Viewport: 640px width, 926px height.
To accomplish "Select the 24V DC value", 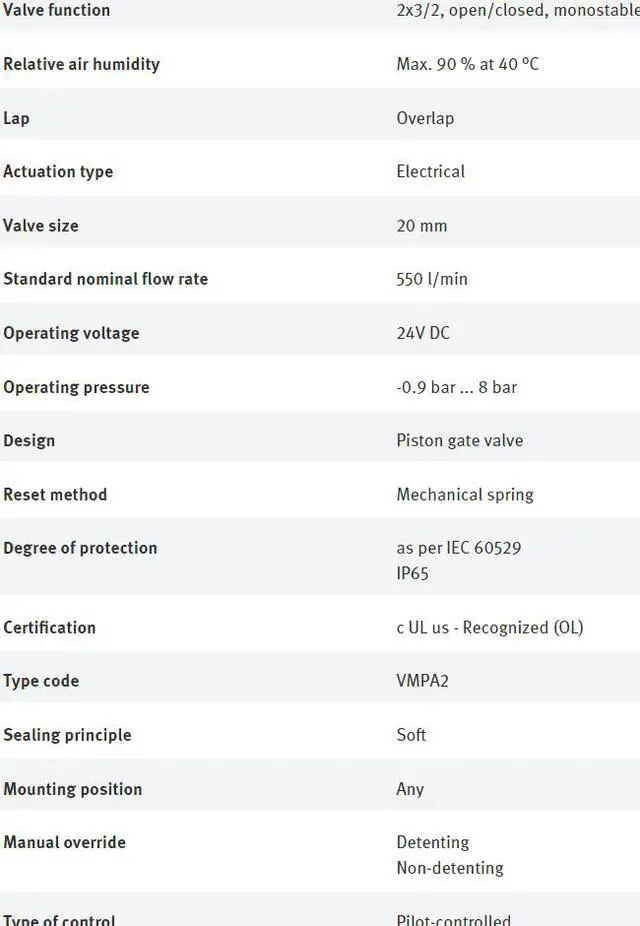I will [x=423, y=333].
